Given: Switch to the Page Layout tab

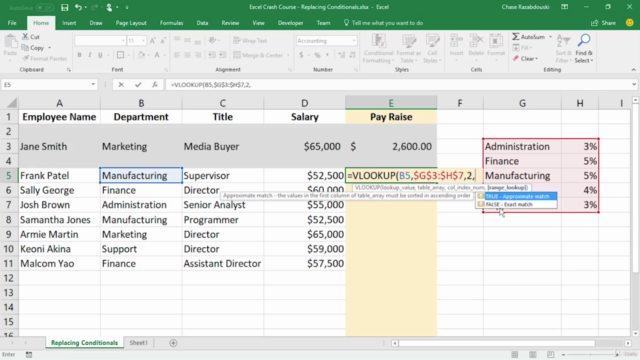Looking at the screenshot, I should [131, 23].
